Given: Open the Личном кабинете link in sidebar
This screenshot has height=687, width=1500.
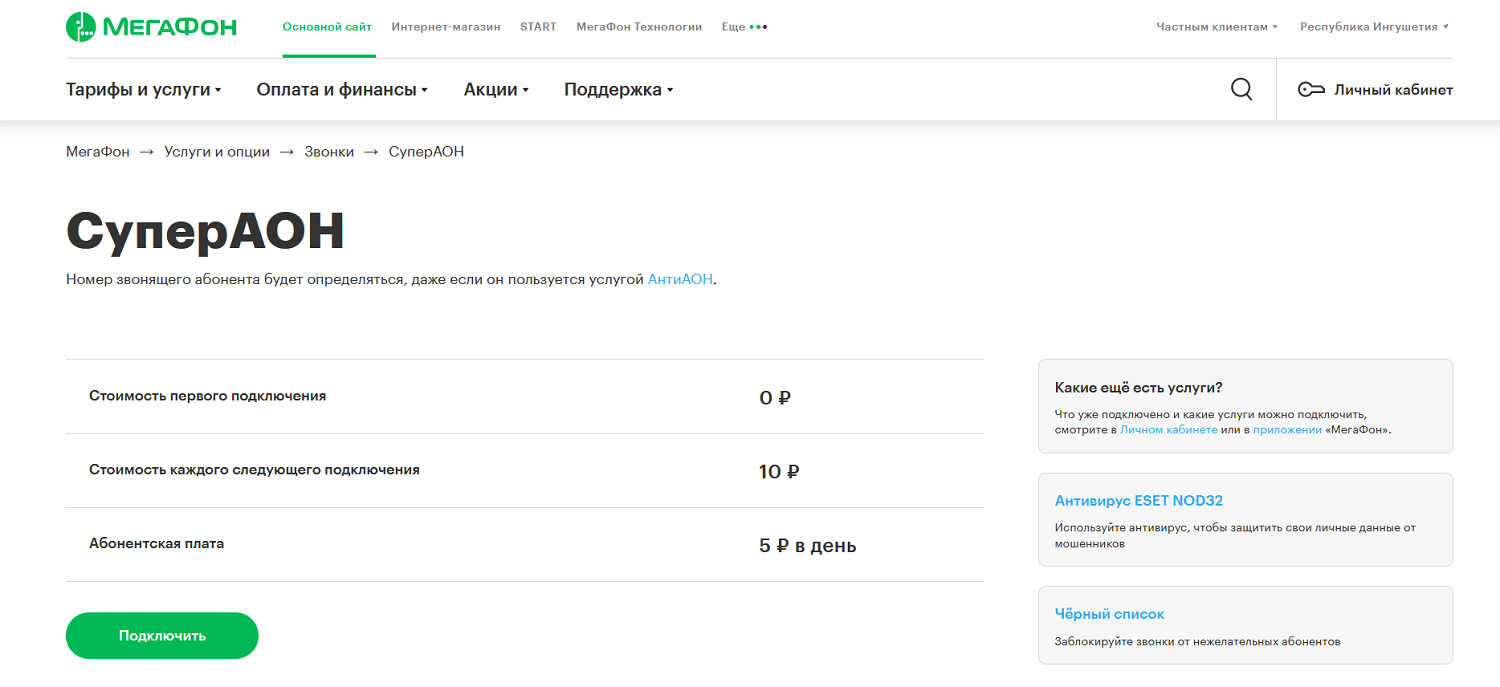Looking at the screenshot, I should [x=1168, y=430].
